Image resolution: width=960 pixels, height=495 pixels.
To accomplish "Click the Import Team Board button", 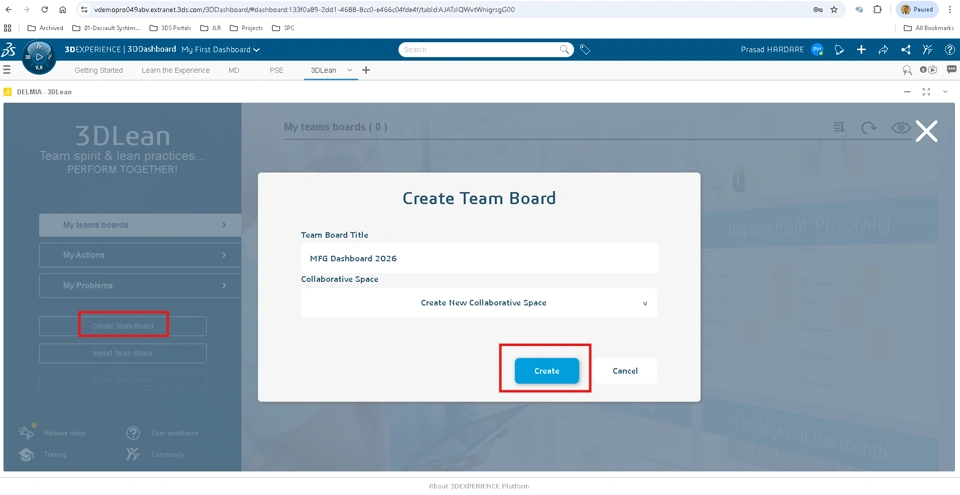I will pos(122,353).
